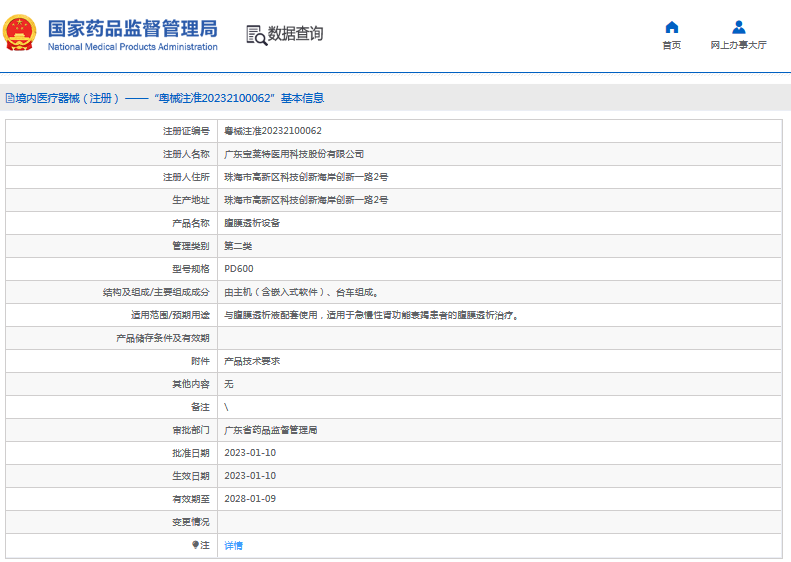Open the home page icon
Screen dimensions: 791x562
(671, 27)
